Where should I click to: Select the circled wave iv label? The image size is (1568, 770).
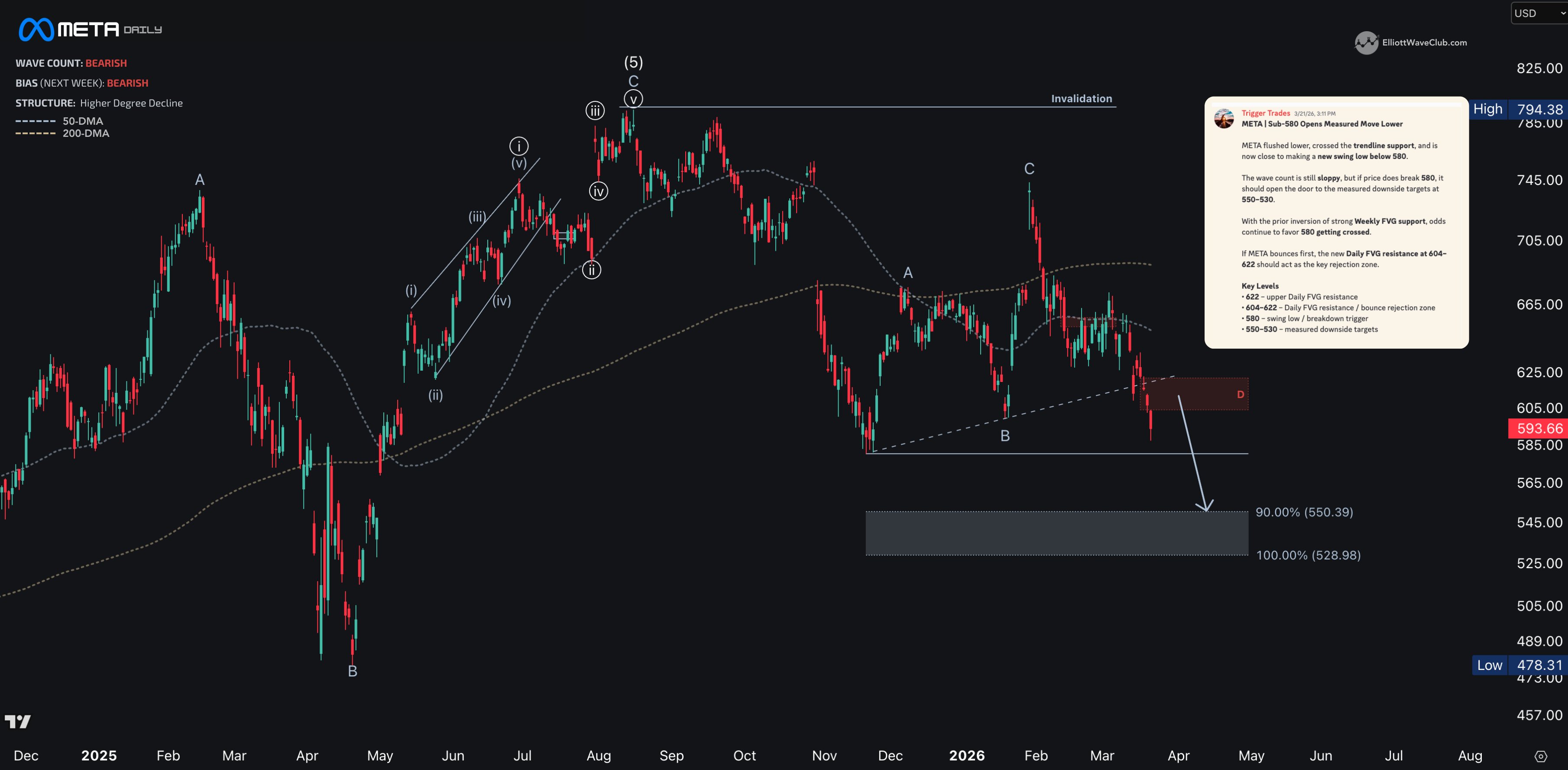pos(598,192)
